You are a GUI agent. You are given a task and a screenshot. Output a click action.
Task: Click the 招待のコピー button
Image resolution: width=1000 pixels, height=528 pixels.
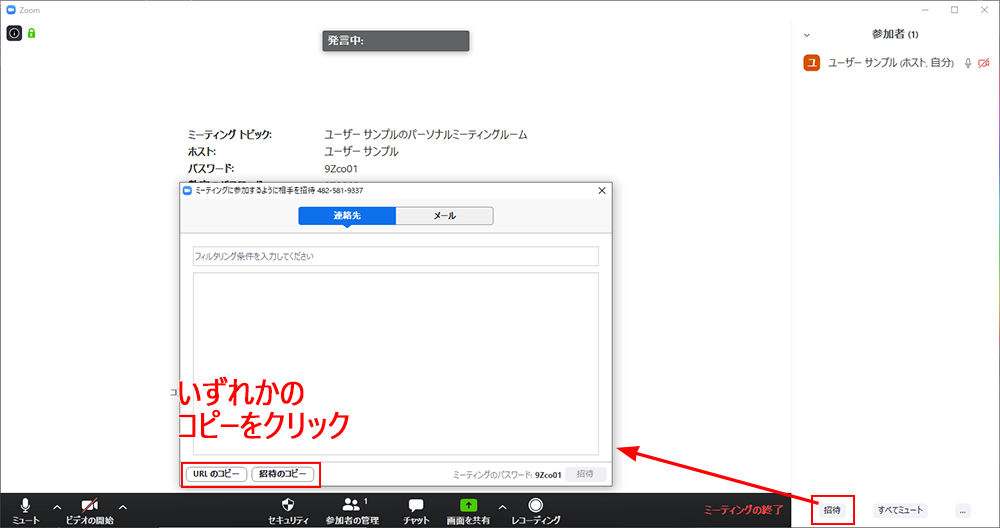coord(283,474)
